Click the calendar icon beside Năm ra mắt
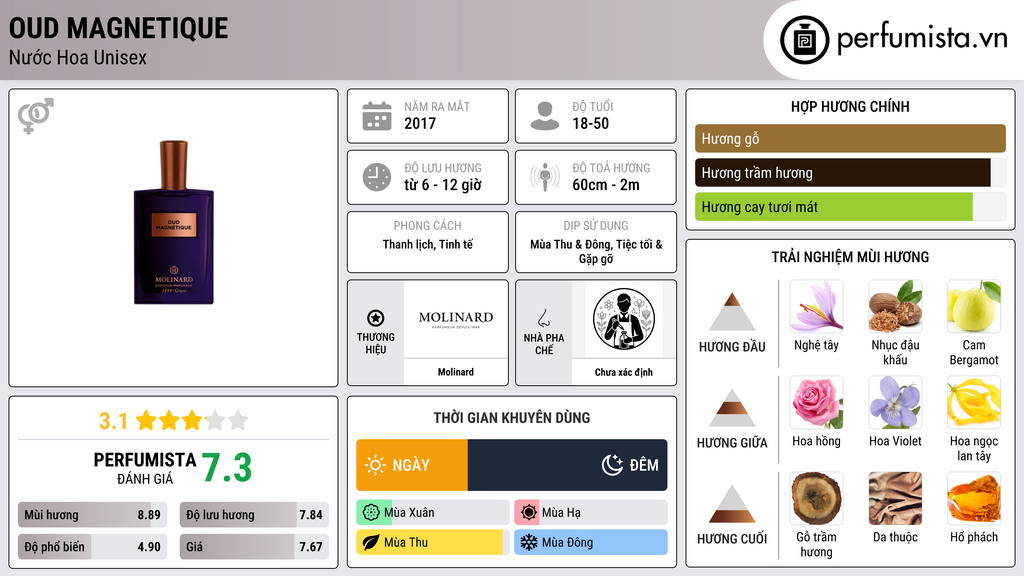The width and height of the screenshot is (1024, 576). tap(377, 116)
